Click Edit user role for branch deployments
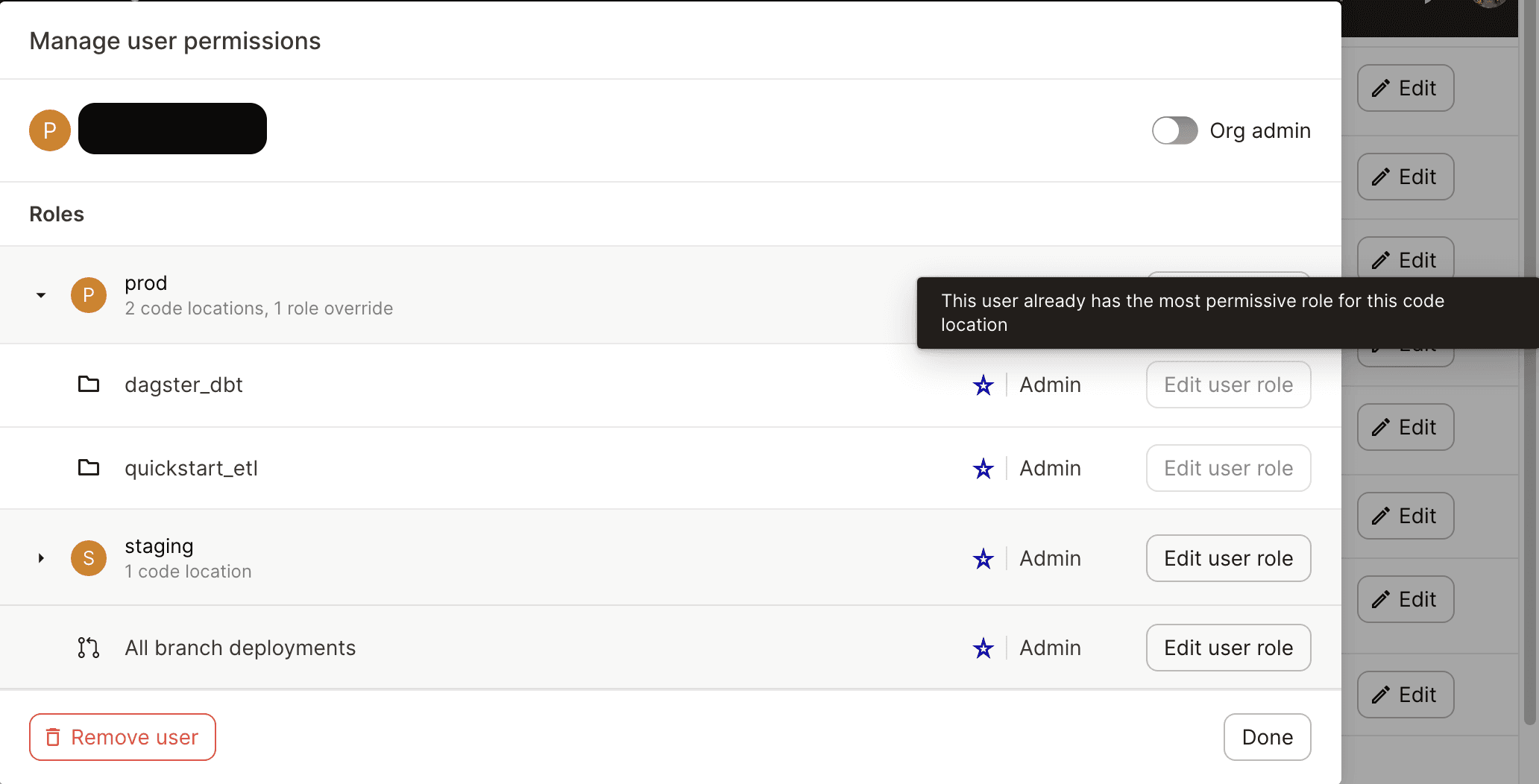 point(1229,648)
